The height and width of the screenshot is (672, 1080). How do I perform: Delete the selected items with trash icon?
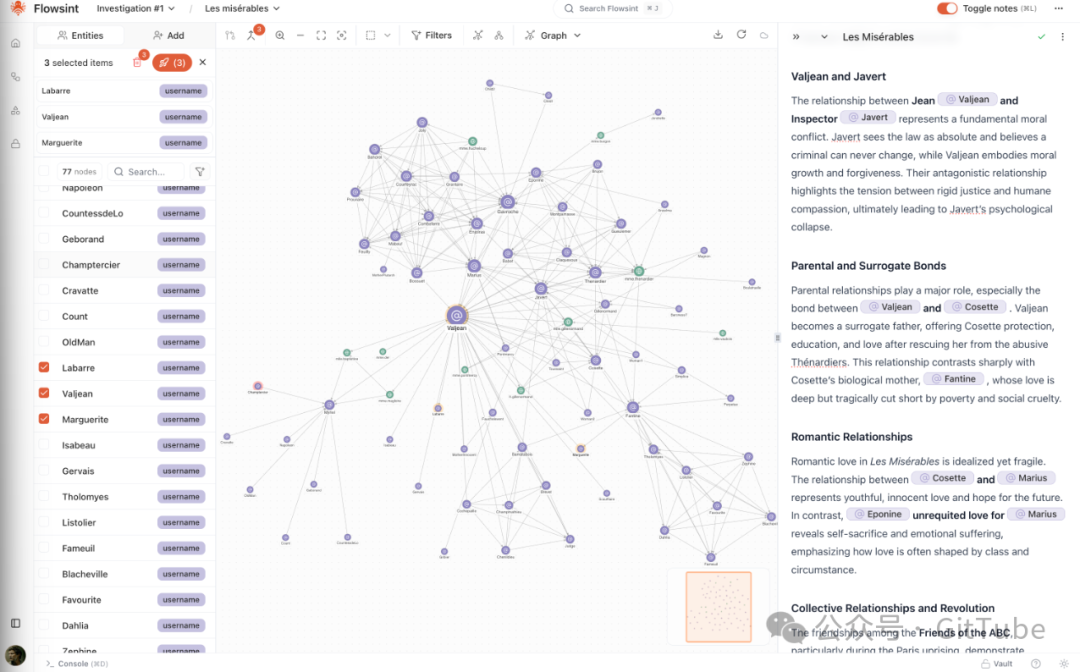click(x=138, y=62)
